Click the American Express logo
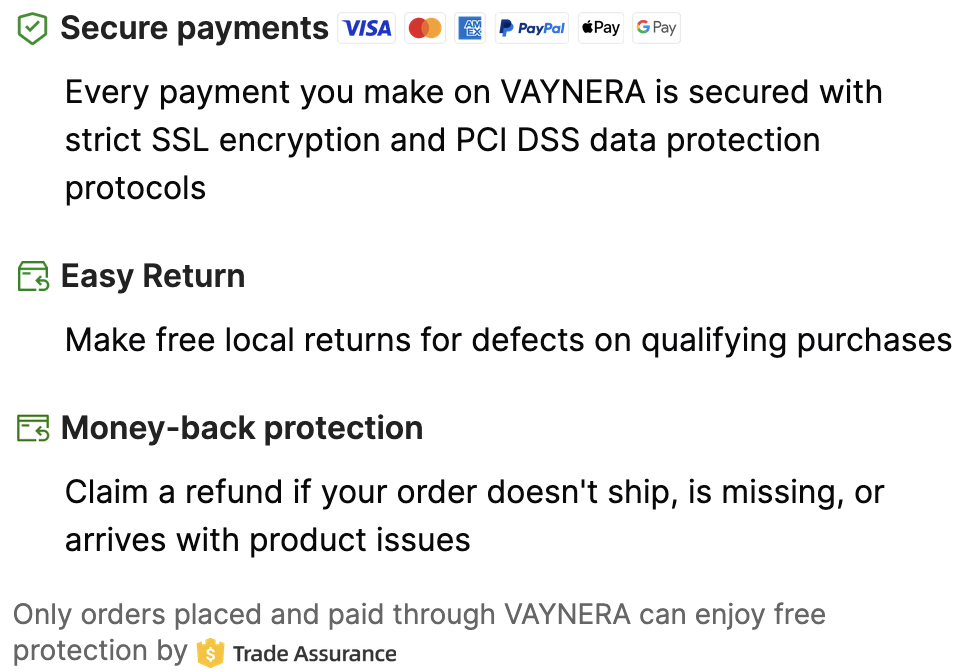 [x=470, y=28]
